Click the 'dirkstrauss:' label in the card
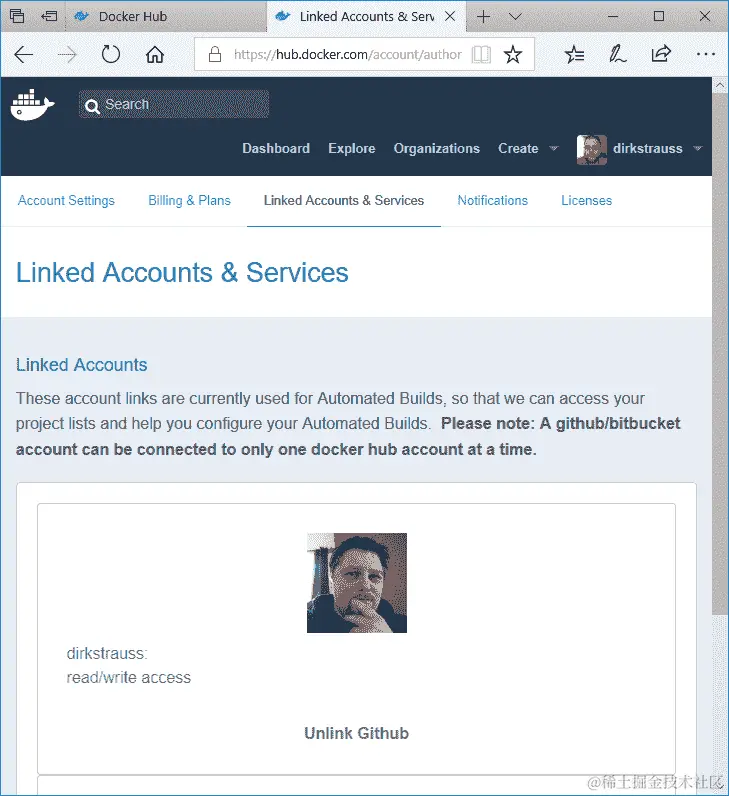Screen dimensions: 729x796 (x=107, y=653)
